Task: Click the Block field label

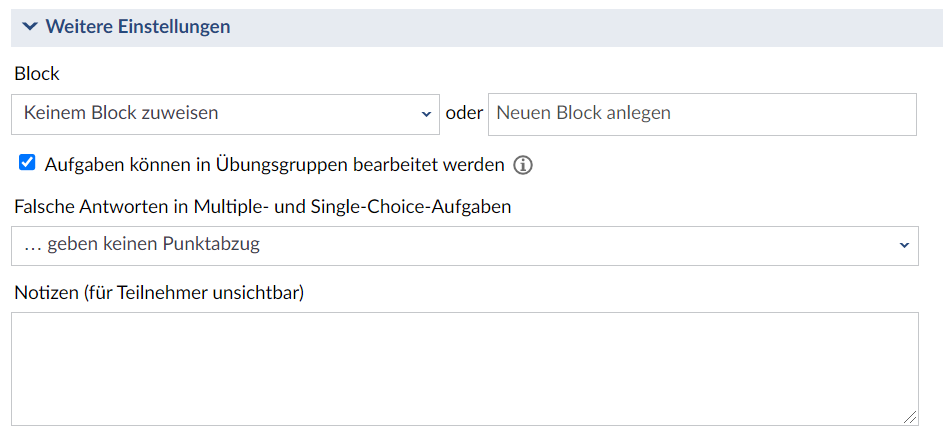Action: click(x=37, y=74)
